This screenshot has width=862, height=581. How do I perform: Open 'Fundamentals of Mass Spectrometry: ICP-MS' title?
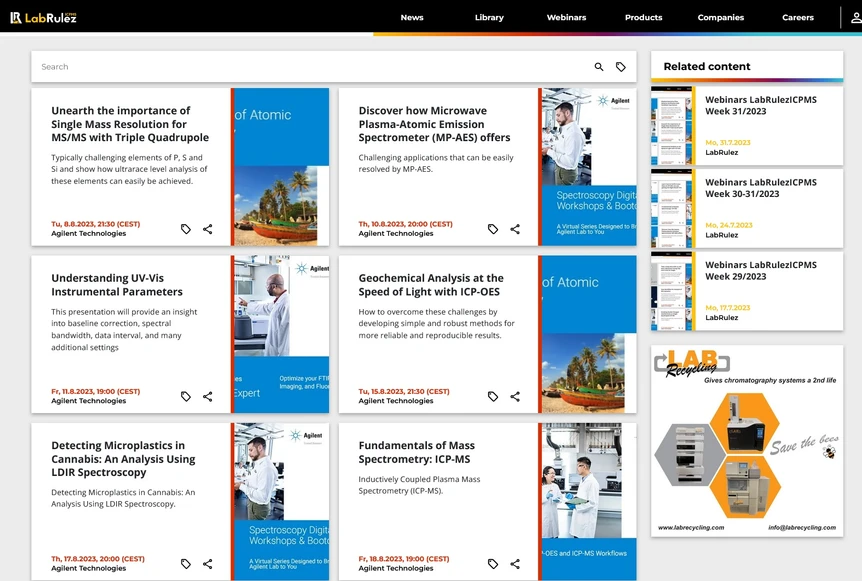coord(417,452)
